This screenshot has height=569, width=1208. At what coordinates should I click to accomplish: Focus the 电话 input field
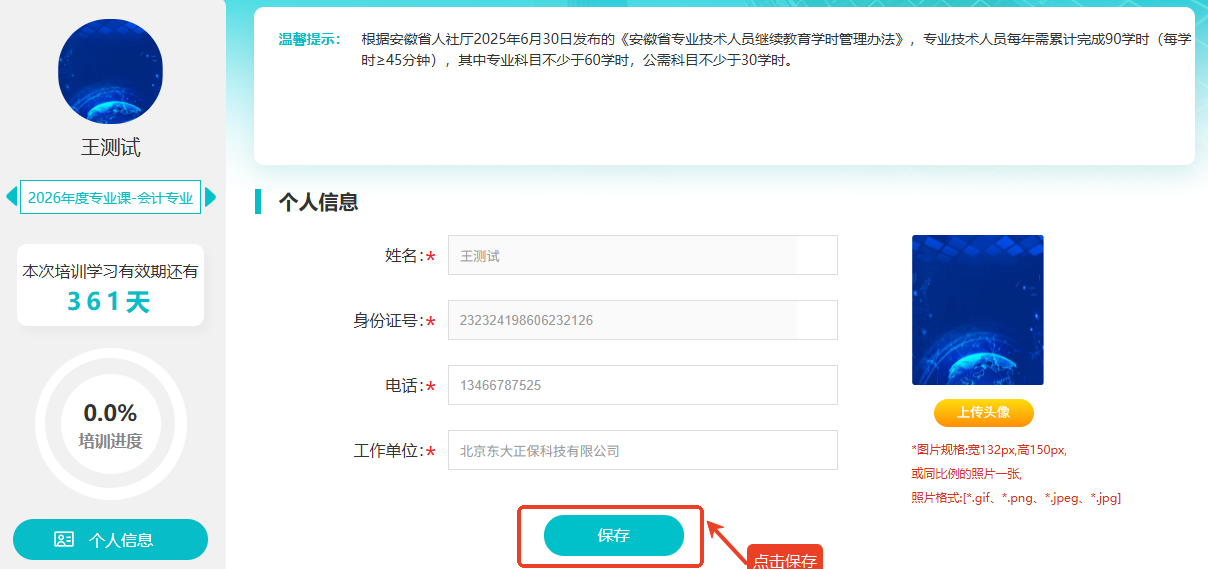tap(642, 385)
